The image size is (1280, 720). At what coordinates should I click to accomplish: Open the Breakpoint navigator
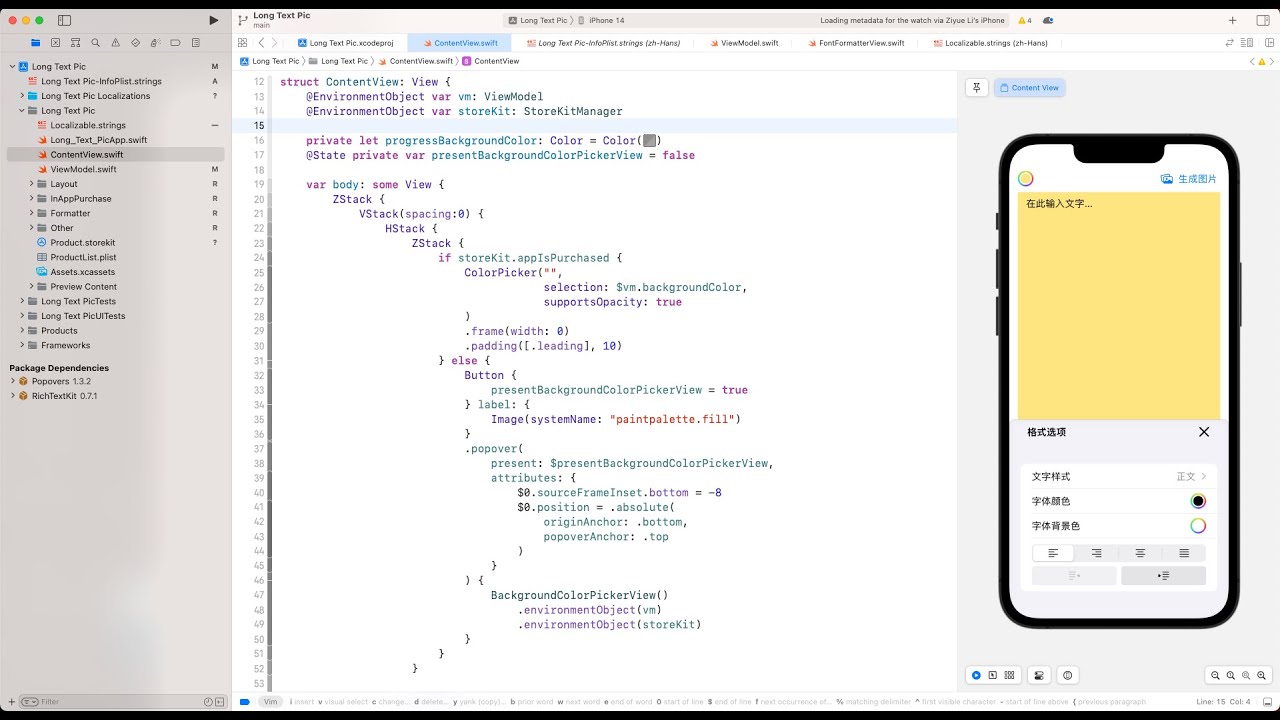coord(175,43)
